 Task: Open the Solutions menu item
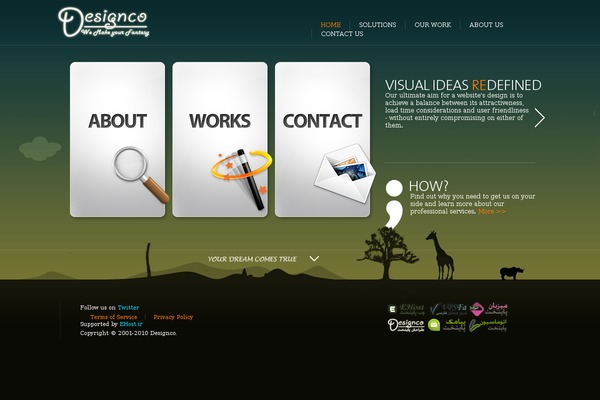click(378, 25)
